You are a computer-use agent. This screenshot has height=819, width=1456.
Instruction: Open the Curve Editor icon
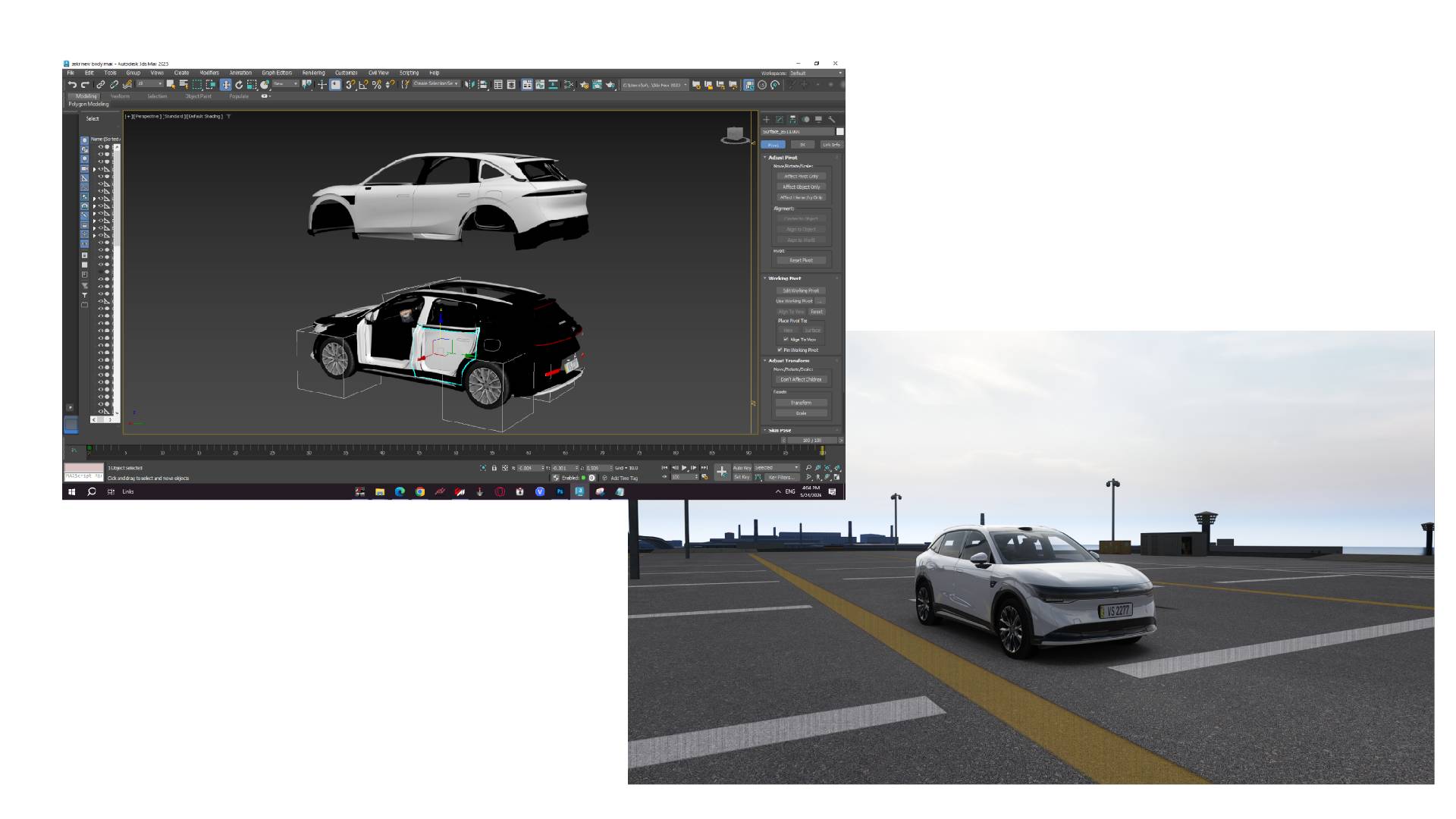[540, 85]
